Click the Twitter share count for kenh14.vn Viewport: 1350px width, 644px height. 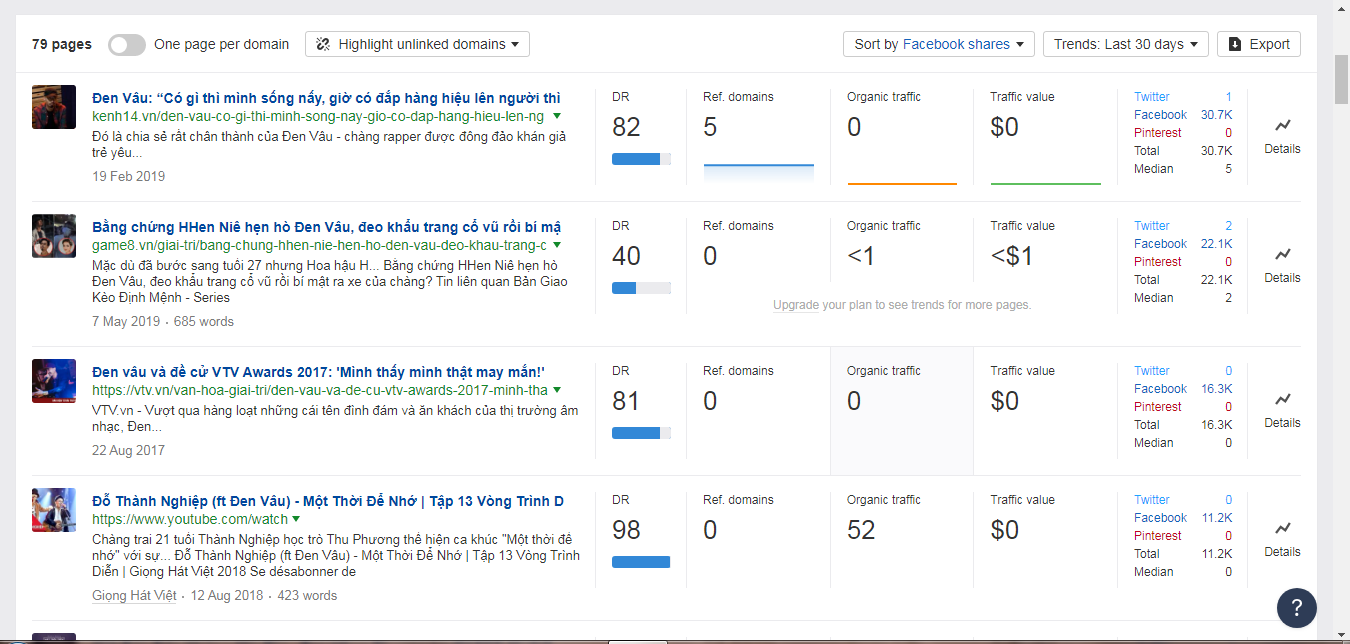point(1228,97)
